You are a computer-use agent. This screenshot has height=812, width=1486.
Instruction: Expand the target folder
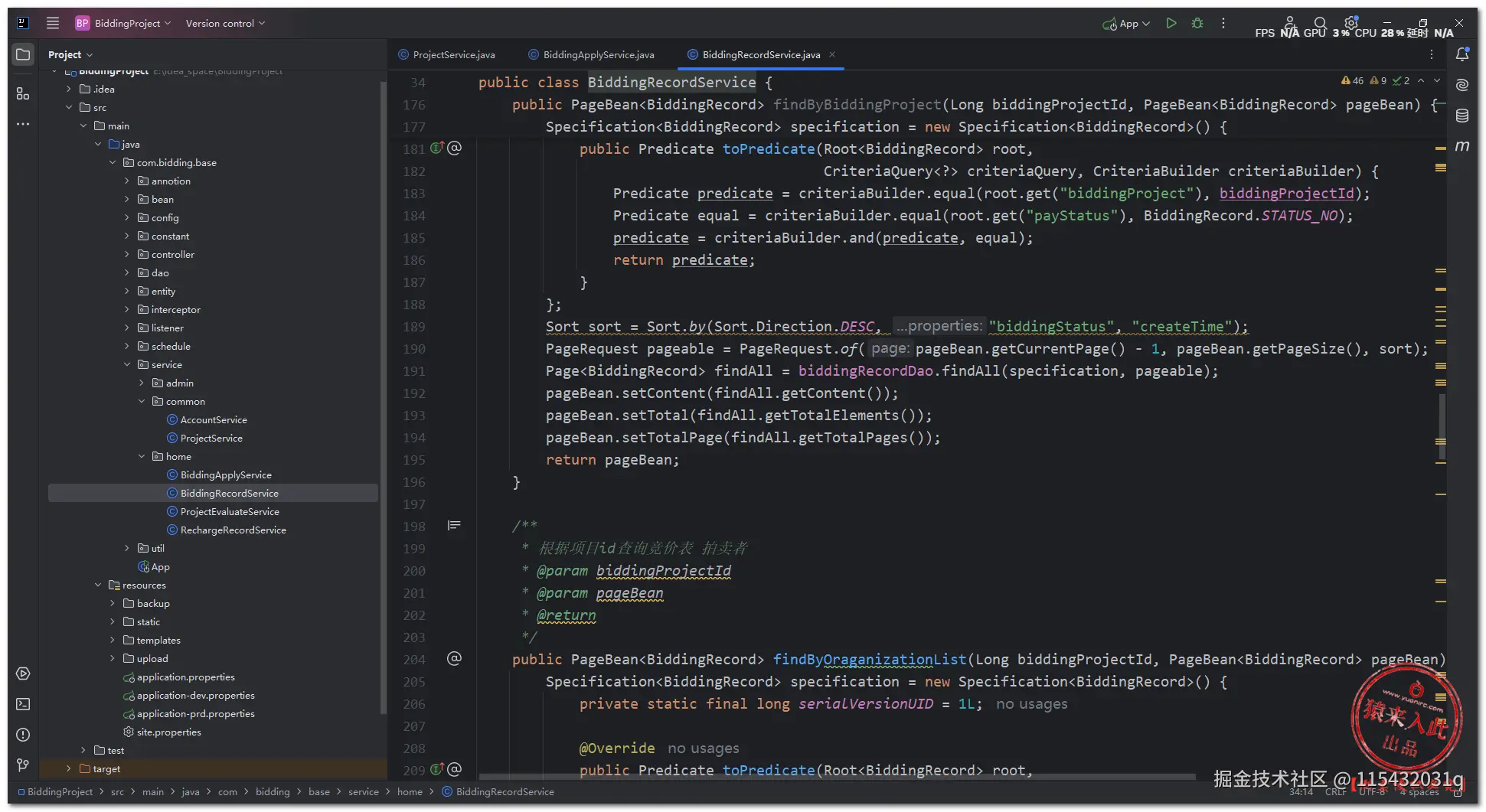pos(69,768)
